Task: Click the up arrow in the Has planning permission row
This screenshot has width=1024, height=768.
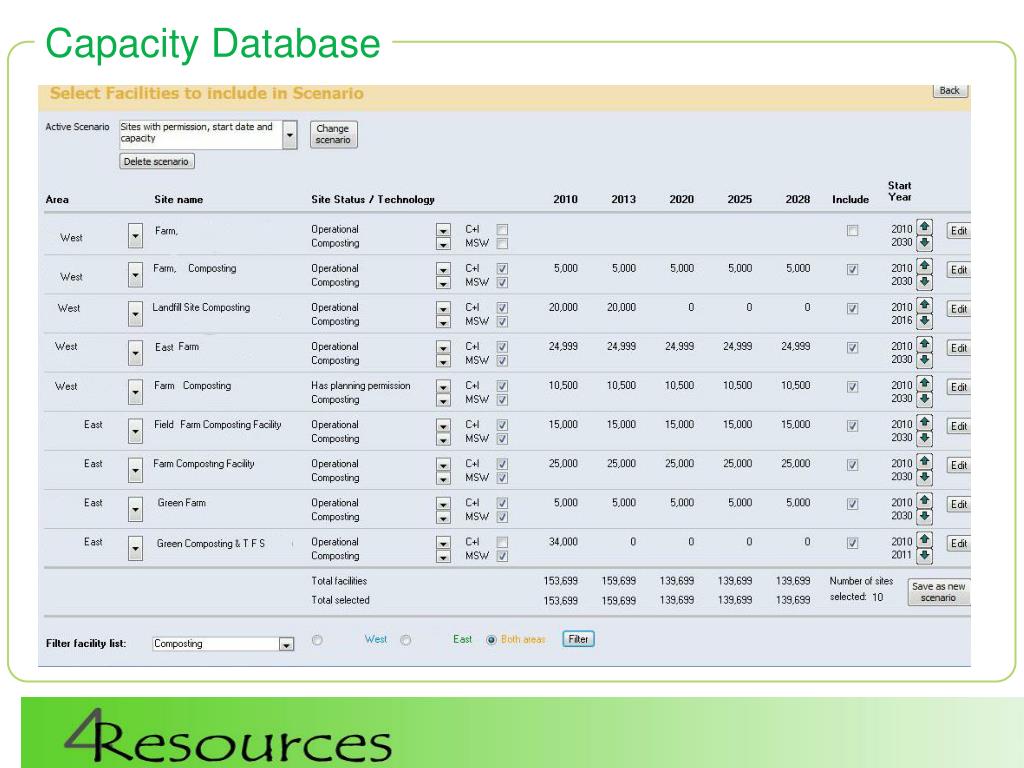Action: tap(924, 384)
